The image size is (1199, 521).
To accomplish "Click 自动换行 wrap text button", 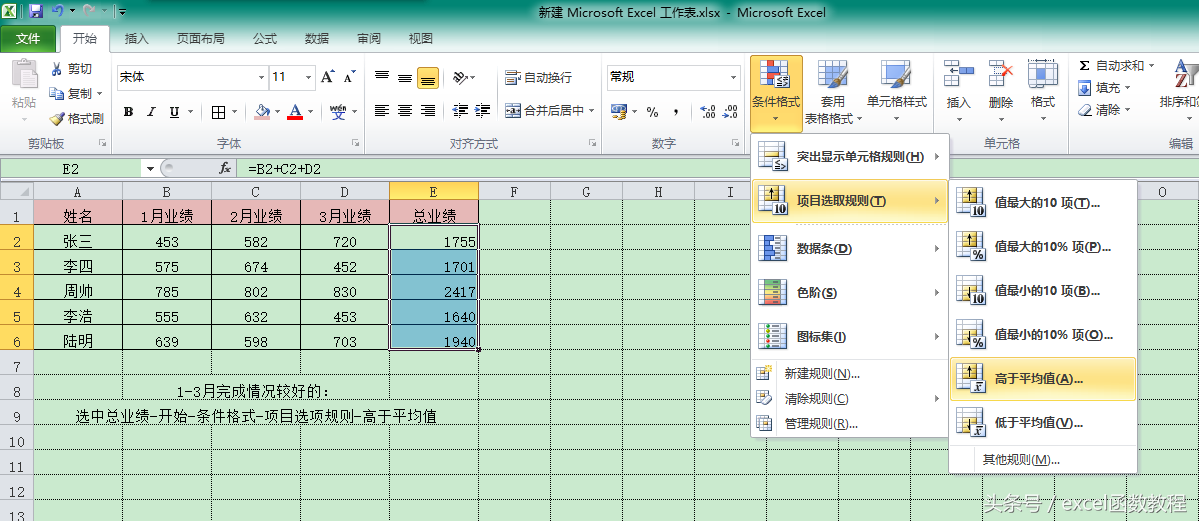I will point(538,77).
